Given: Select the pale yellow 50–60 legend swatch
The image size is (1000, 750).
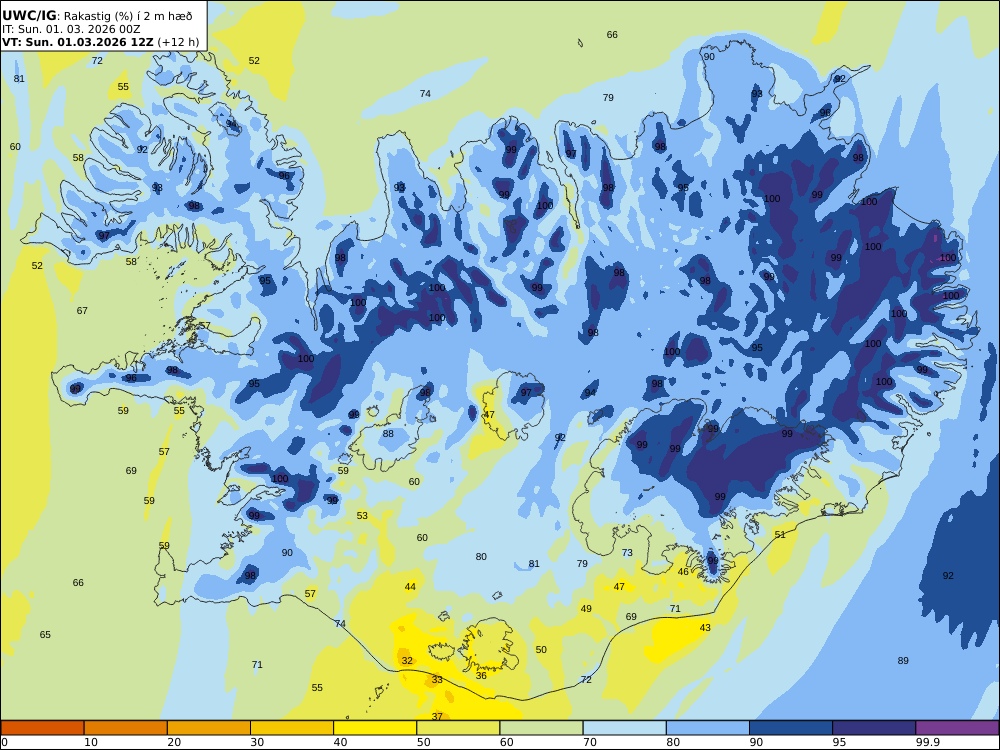Looking at the screenshot, I should click(458, 728).
